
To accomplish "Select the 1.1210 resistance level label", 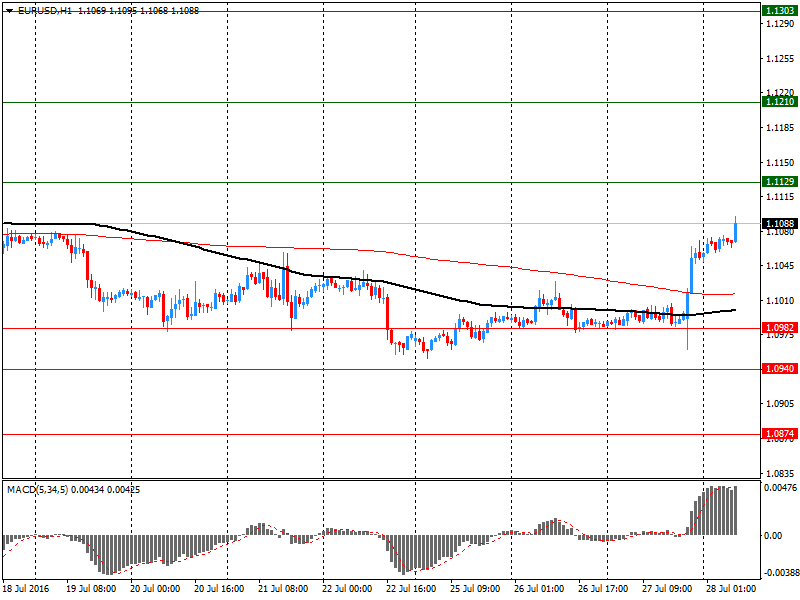I will click(x=780, y=102).
